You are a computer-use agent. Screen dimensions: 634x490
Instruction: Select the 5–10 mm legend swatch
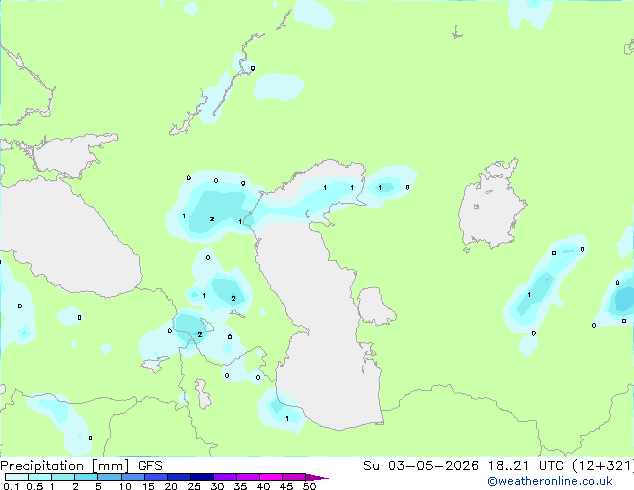pyautogui.click(x=109, y=477)
